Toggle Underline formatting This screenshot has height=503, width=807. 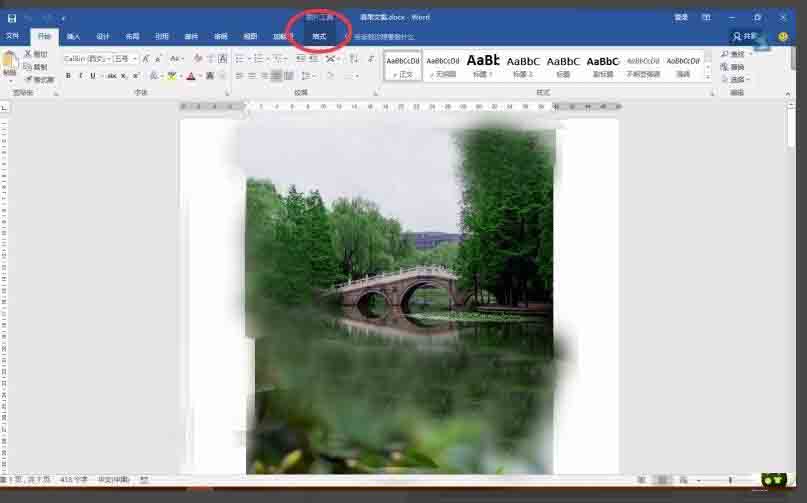93,76
